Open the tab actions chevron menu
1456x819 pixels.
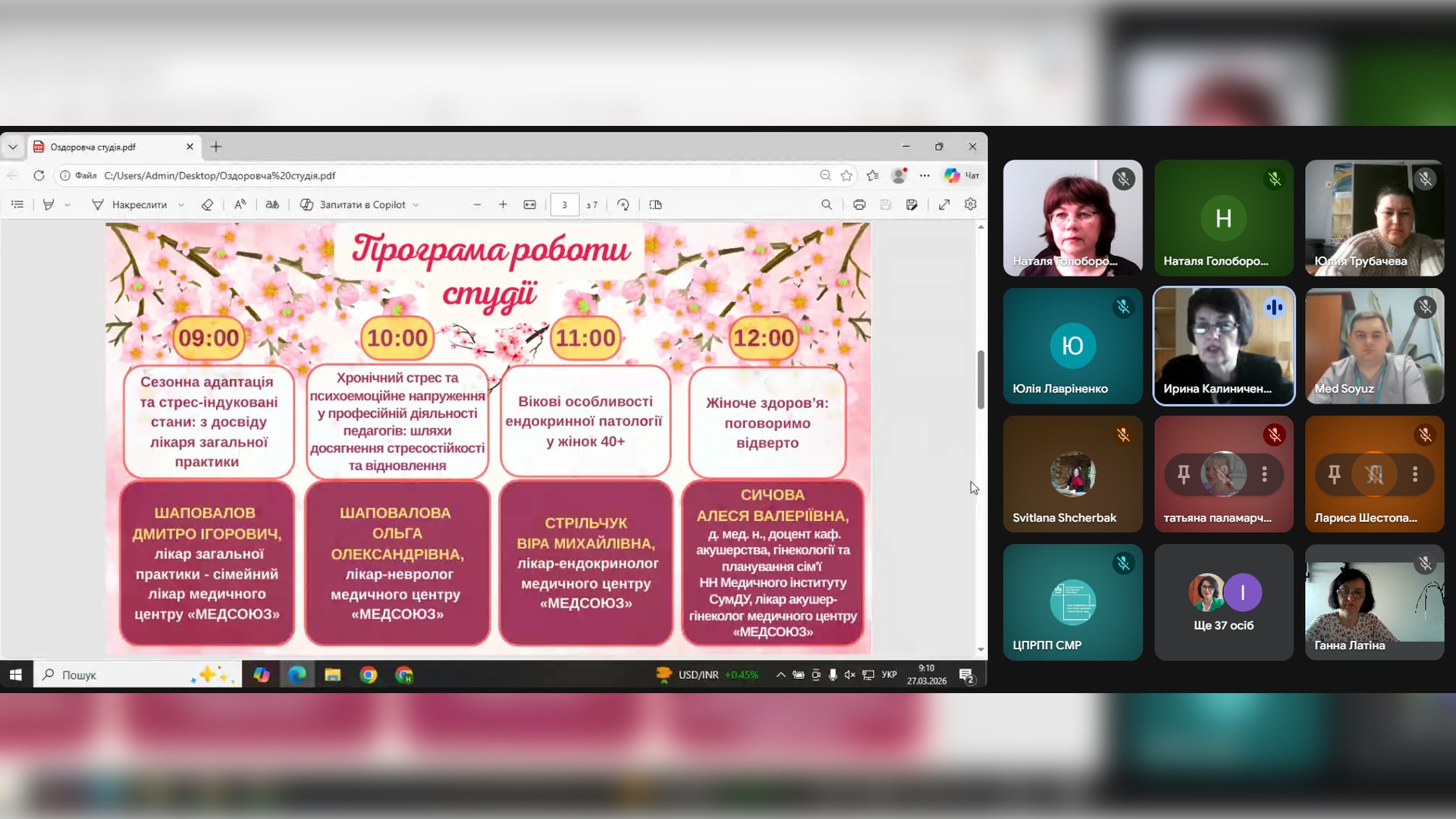tap(13, 147)
